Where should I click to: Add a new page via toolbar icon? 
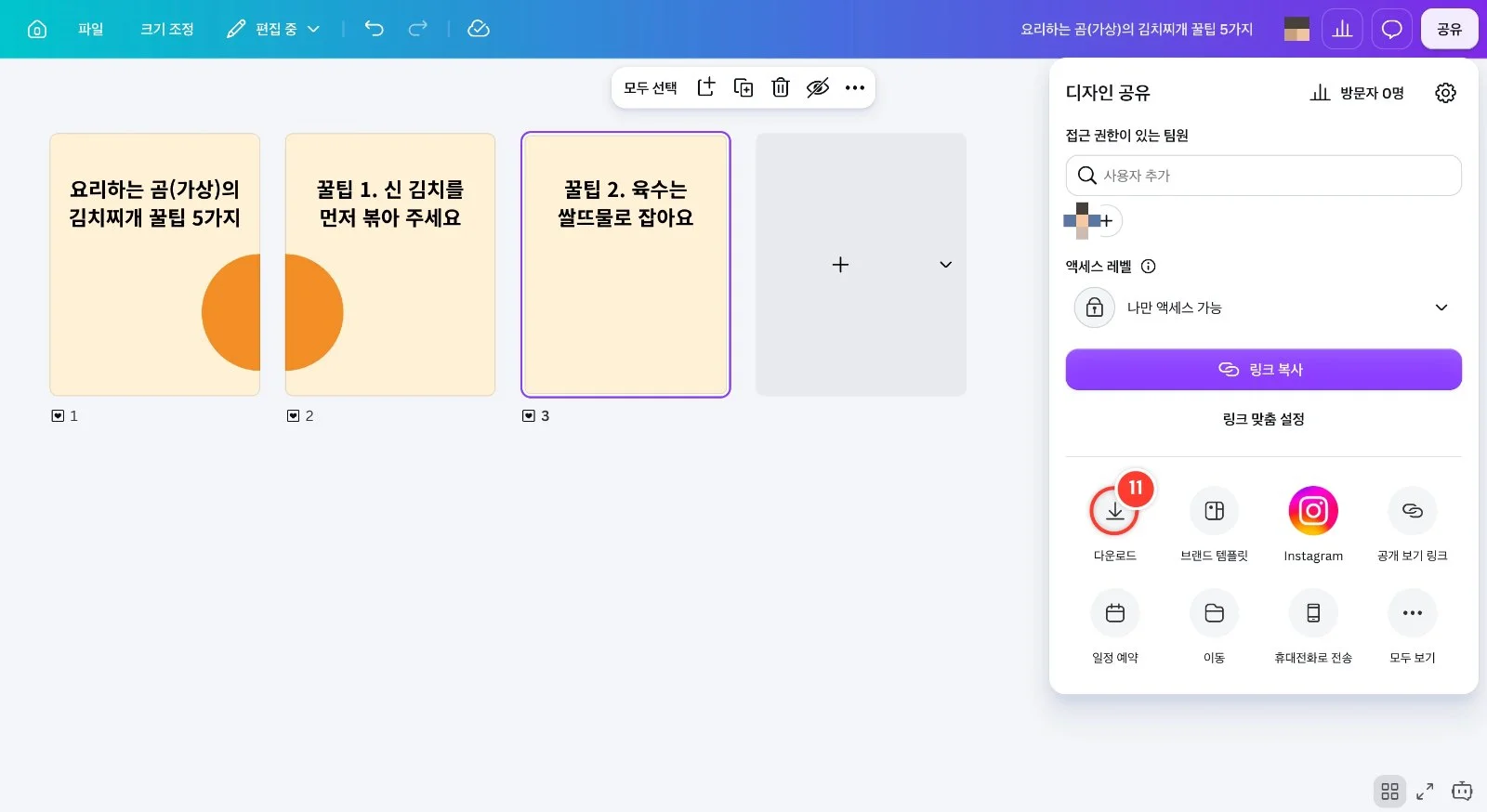(706, 87)
